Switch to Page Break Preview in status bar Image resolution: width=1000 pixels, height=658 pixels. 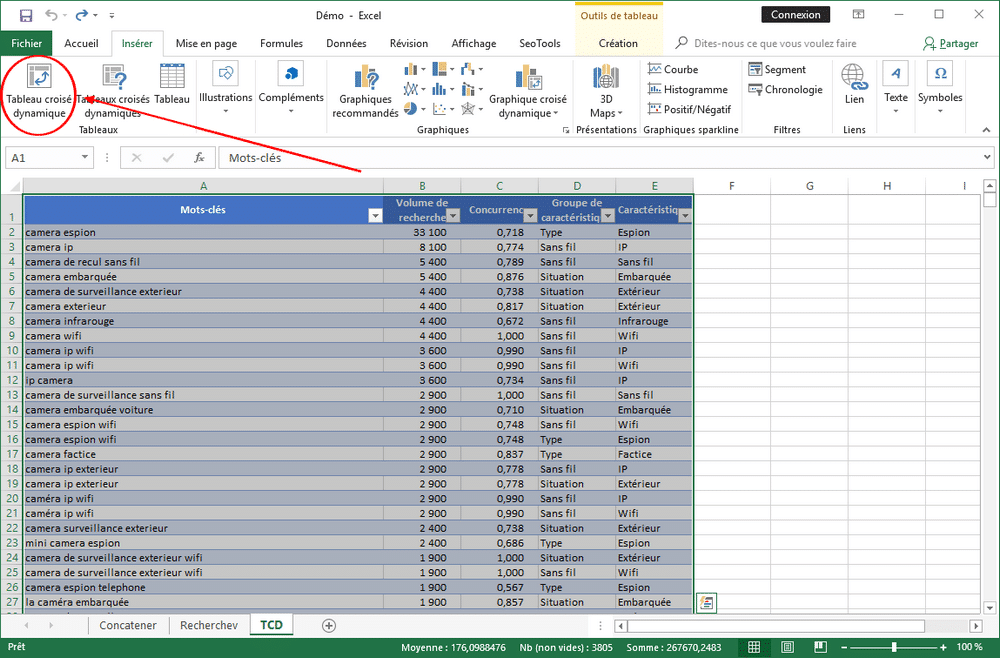pyautogui.click(x=821, y=647)
